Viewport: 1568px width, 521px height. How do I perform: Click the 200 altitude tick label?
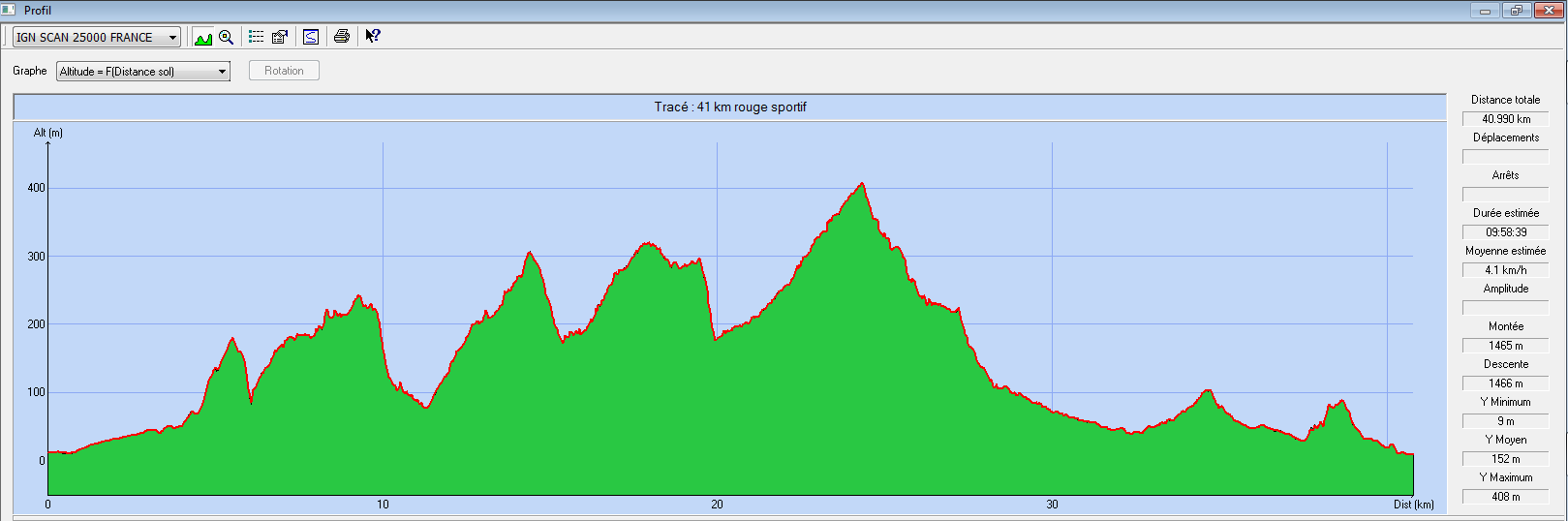[36, 324]
